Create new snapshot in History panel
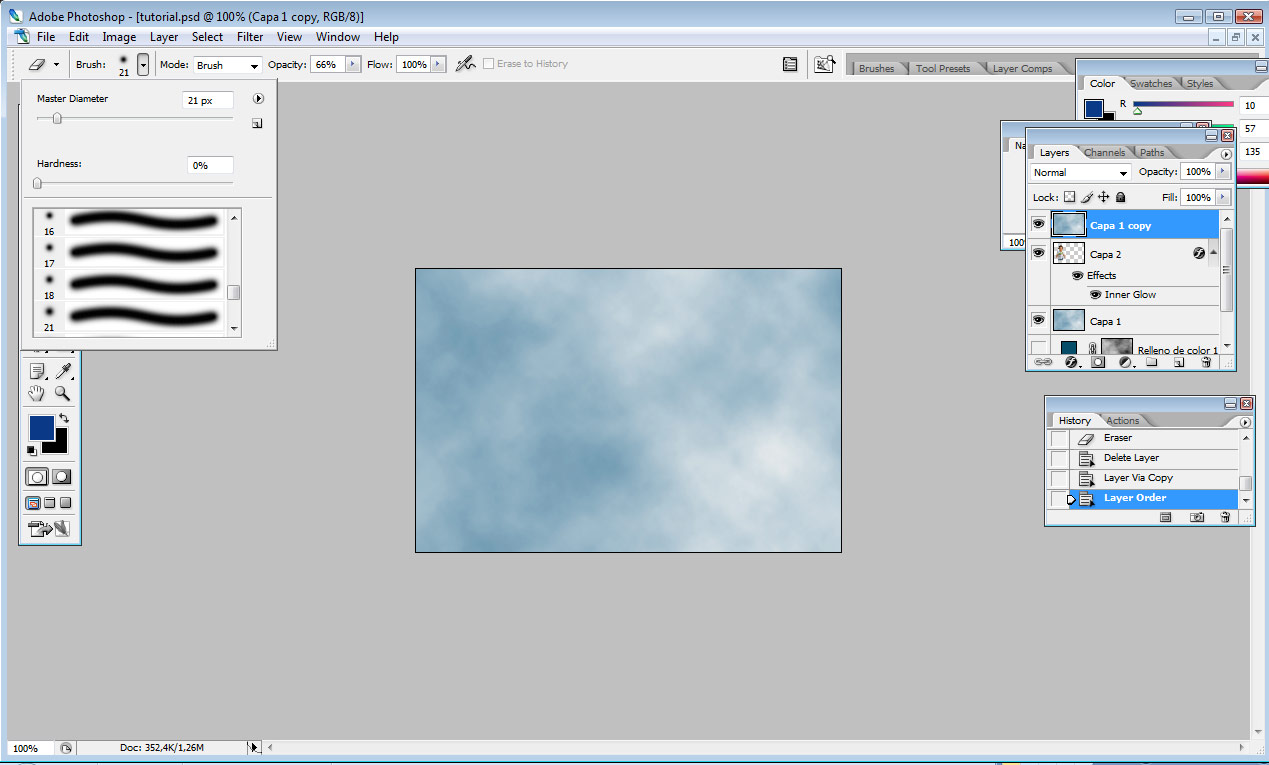The width and height of the screenshot is (1269, 765). click(1196, 517)
